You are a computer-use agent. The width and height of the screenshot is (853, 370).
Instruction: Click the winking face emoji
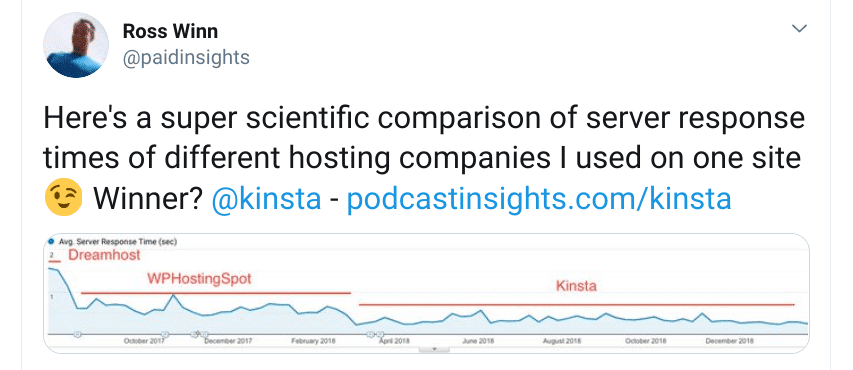(x=63, y=198)
